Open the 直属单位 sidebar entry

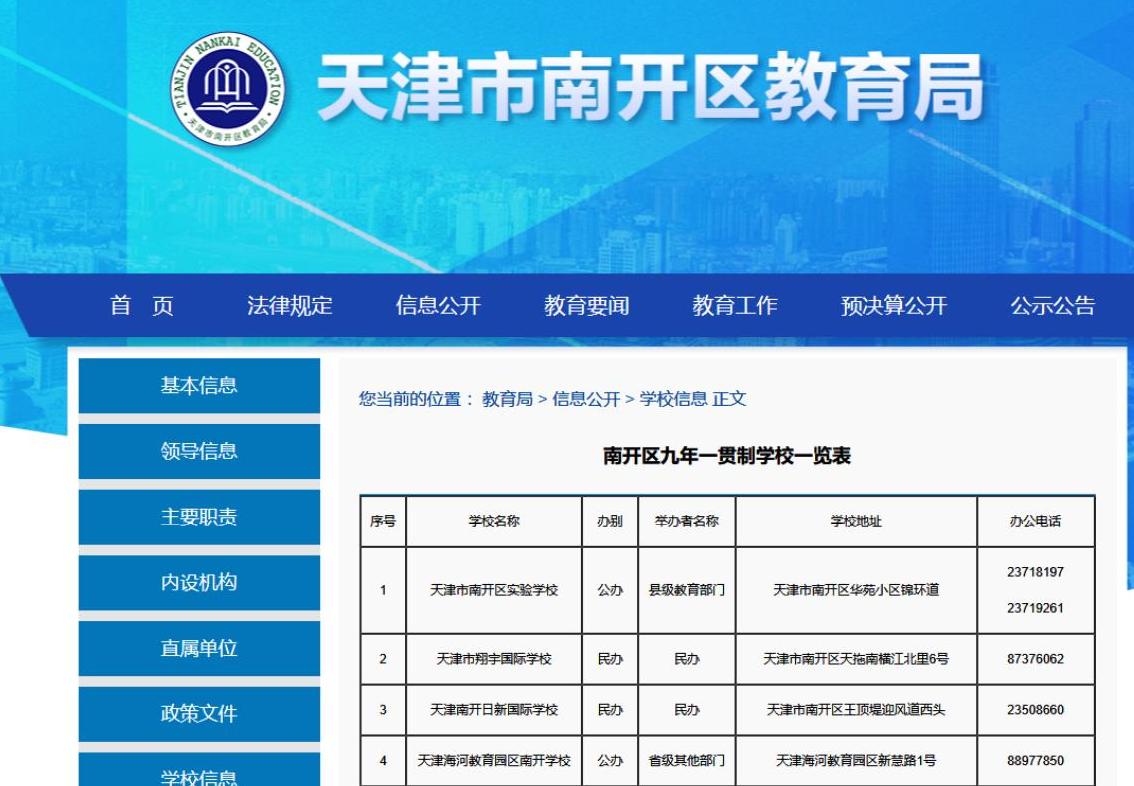(197, 650)
